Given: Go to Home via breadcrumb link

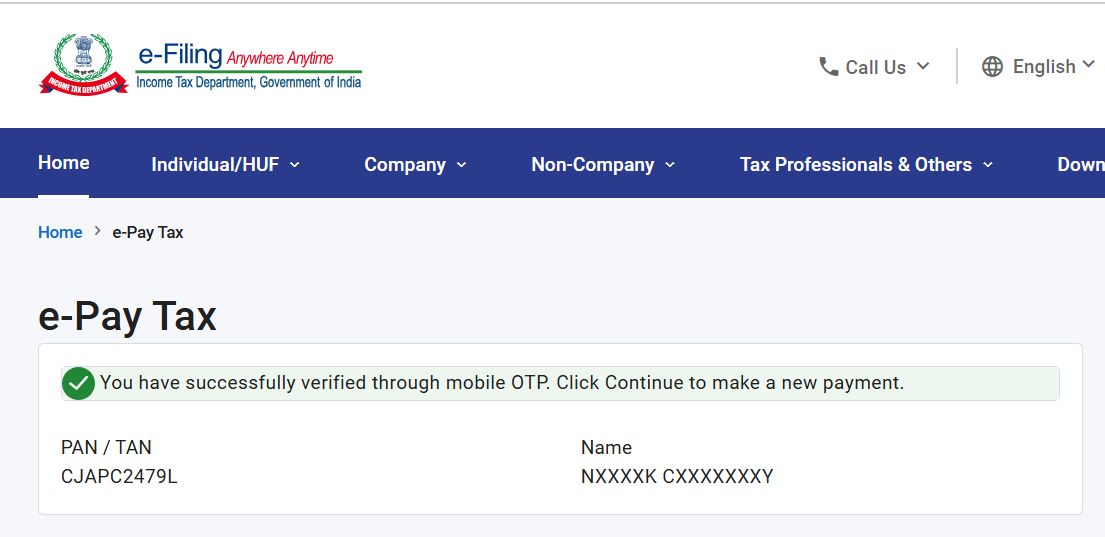Looking at the screenshot, I should coord(60,233).
